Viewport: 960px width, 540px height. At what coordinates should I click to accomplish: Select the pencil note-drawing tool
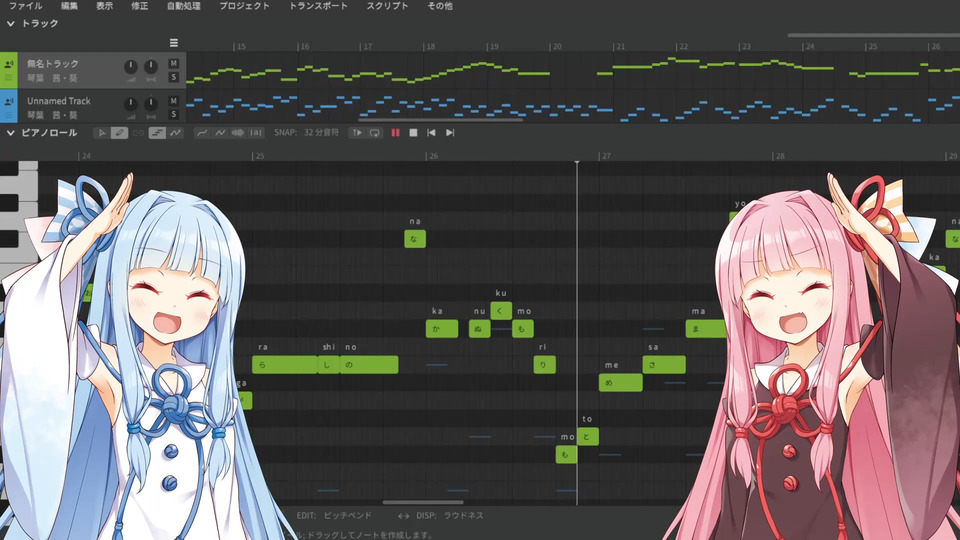[x=119, y=133]
